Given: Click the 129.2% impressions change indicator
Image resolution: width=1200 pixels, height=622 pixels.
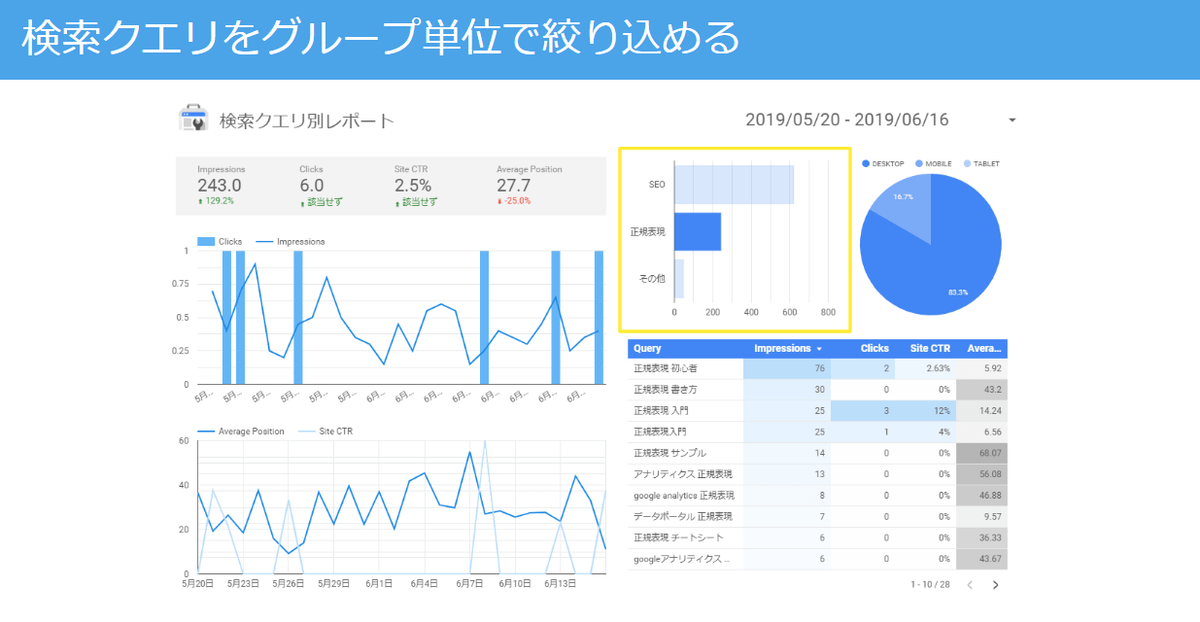Looking at the screenshot, I should click(216, 201).
